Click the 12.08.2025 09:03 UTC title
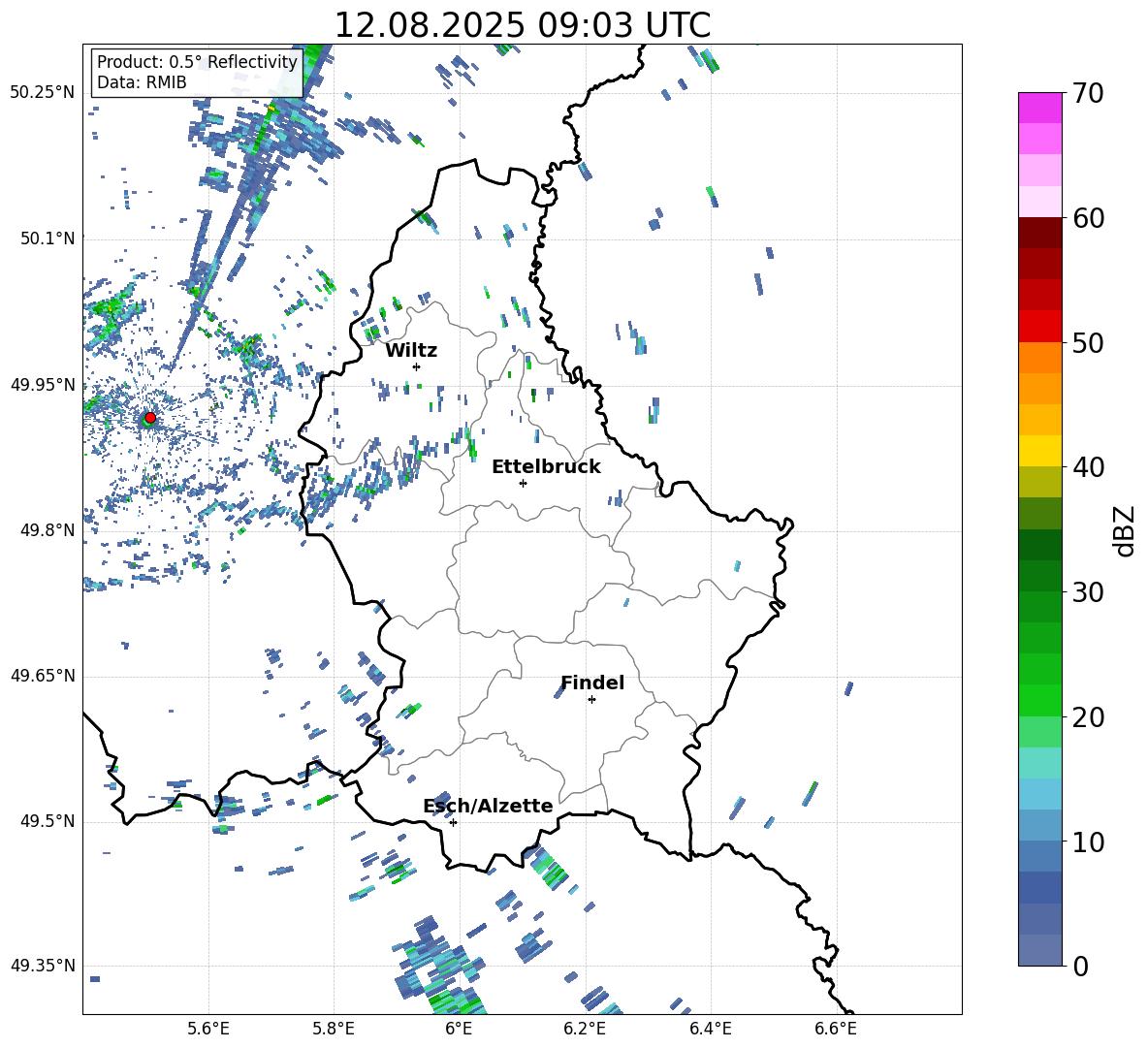The width and height of the screenshot is (1148, 1048). point(522,25)
